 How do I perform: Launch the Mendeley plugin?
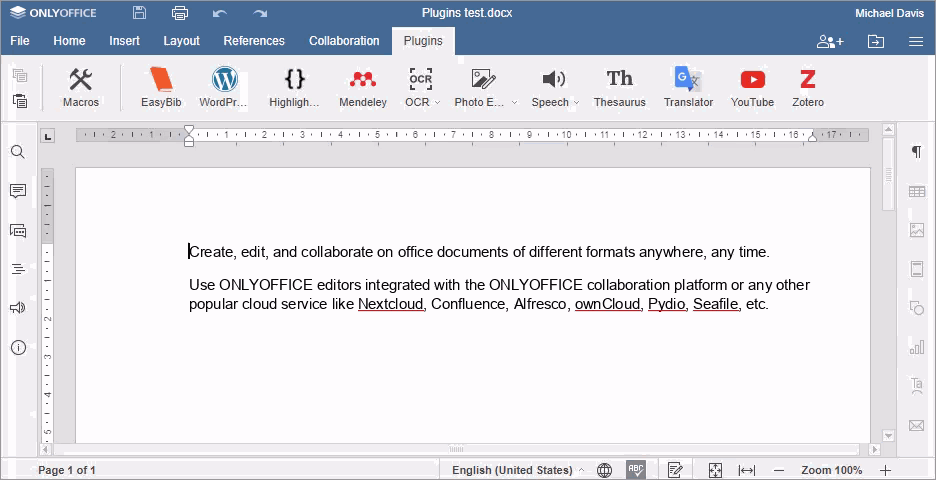(x=363, y=87)
